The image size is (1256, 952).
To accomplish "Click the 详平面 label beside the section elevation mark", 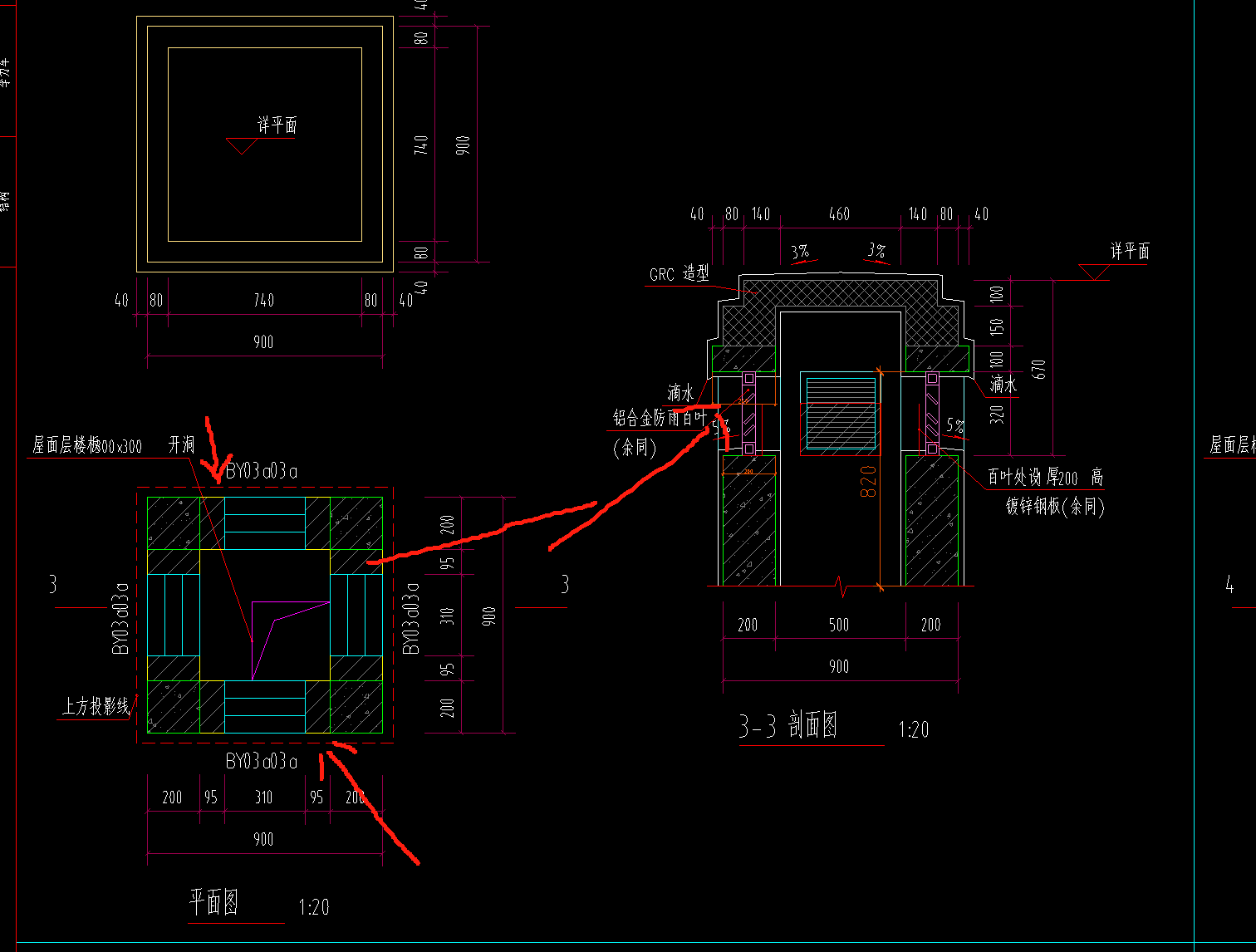I will 1131,251.
